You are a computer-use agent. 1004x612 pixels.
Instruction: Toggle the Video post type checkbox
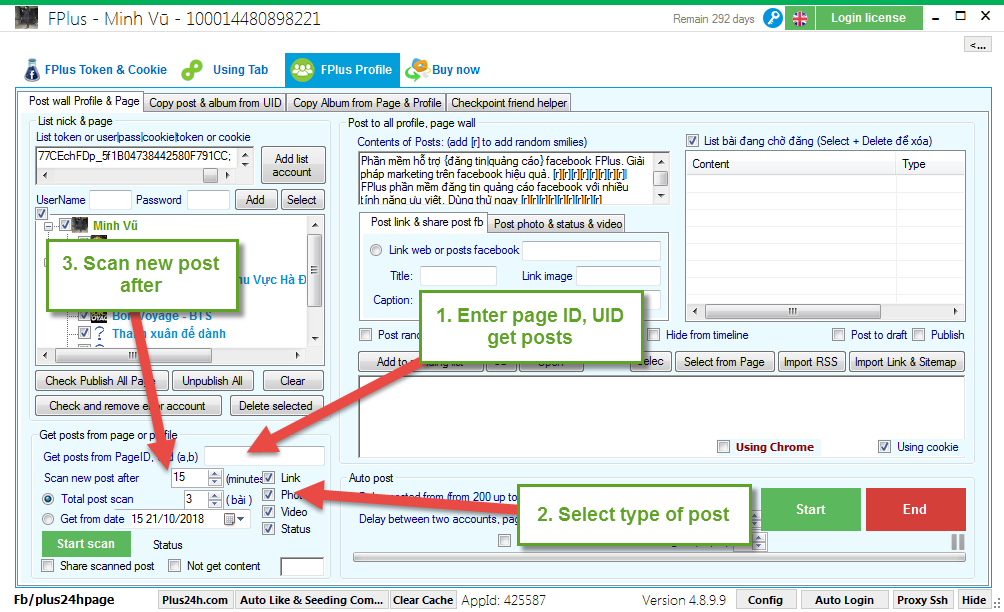(x=269, y=511)
